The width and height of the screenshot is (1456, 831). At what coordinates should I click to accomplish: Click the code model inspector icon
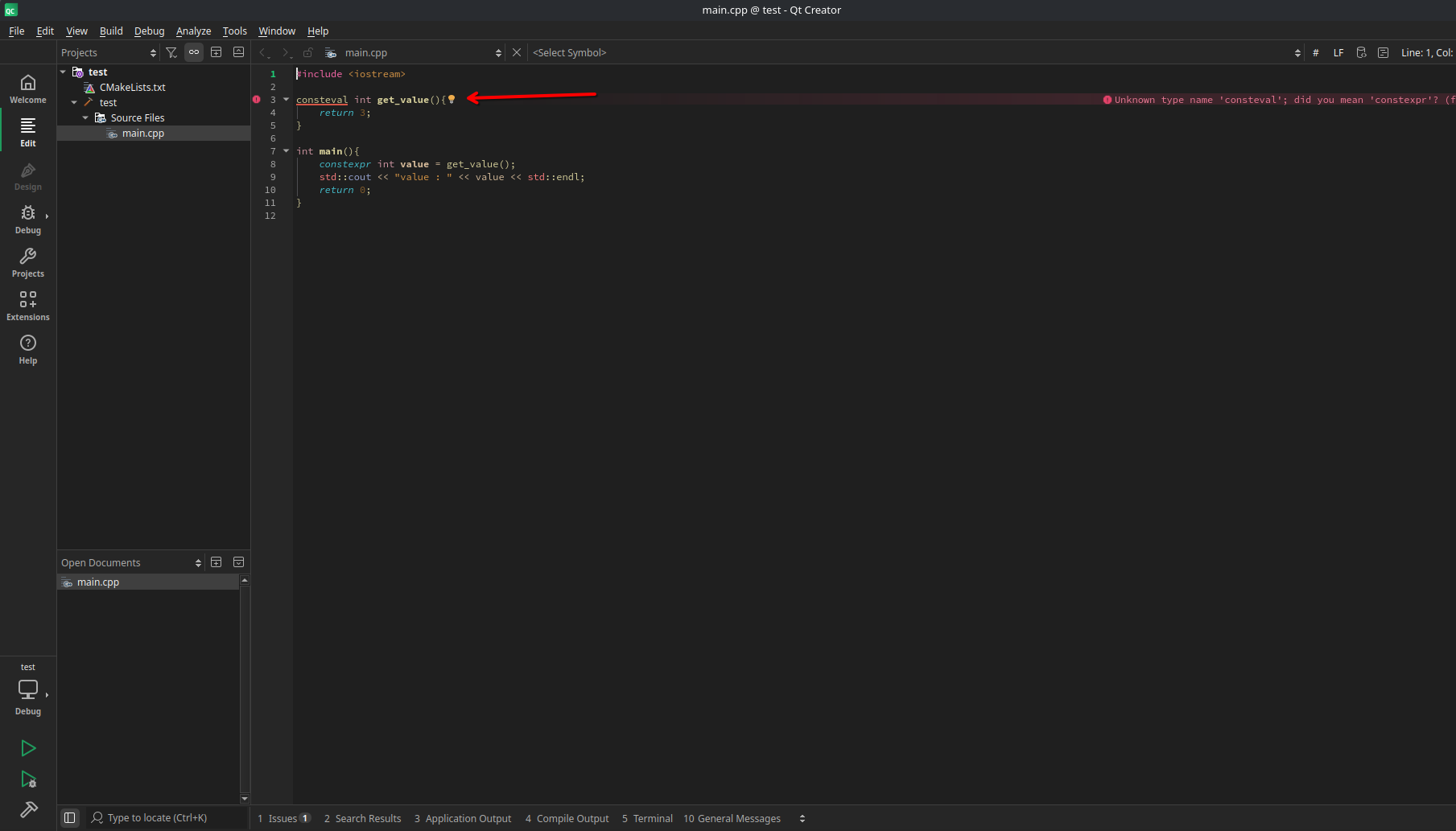pos(1361,52)
